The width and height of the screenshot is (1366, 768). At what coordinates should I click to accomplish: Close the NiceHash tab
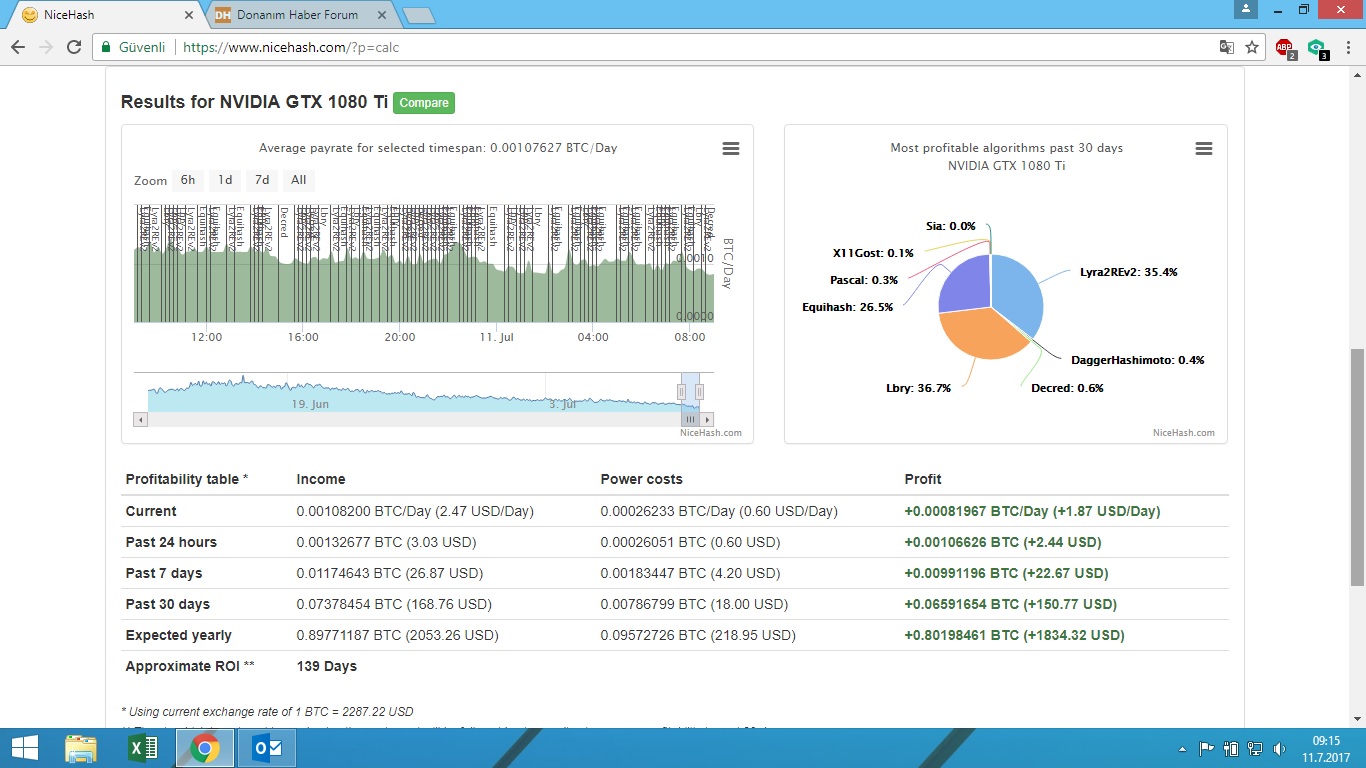(x=190, y=15)
